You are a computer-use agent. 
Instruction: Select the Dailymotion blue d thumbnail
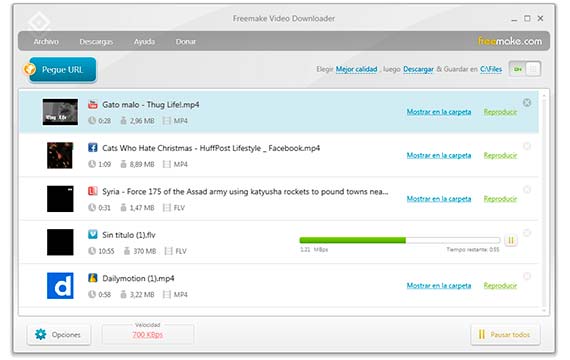[x=60, y=285]
